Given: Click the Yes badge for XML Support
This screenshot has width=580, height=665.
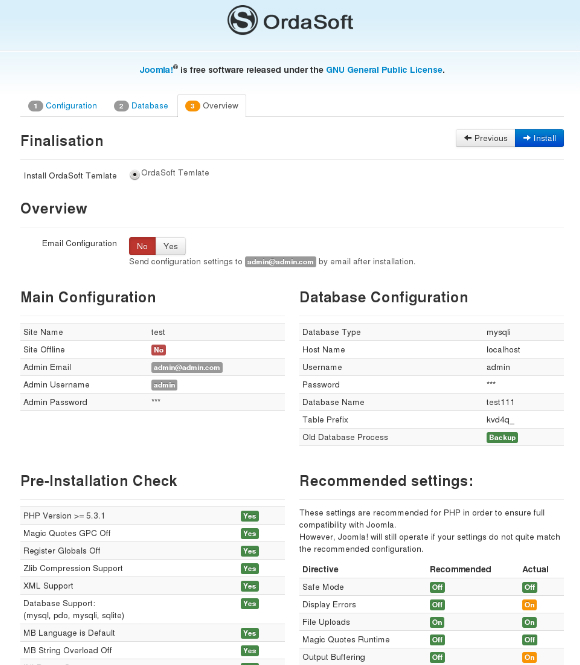Looking at the screenshot, I should 250,586.
